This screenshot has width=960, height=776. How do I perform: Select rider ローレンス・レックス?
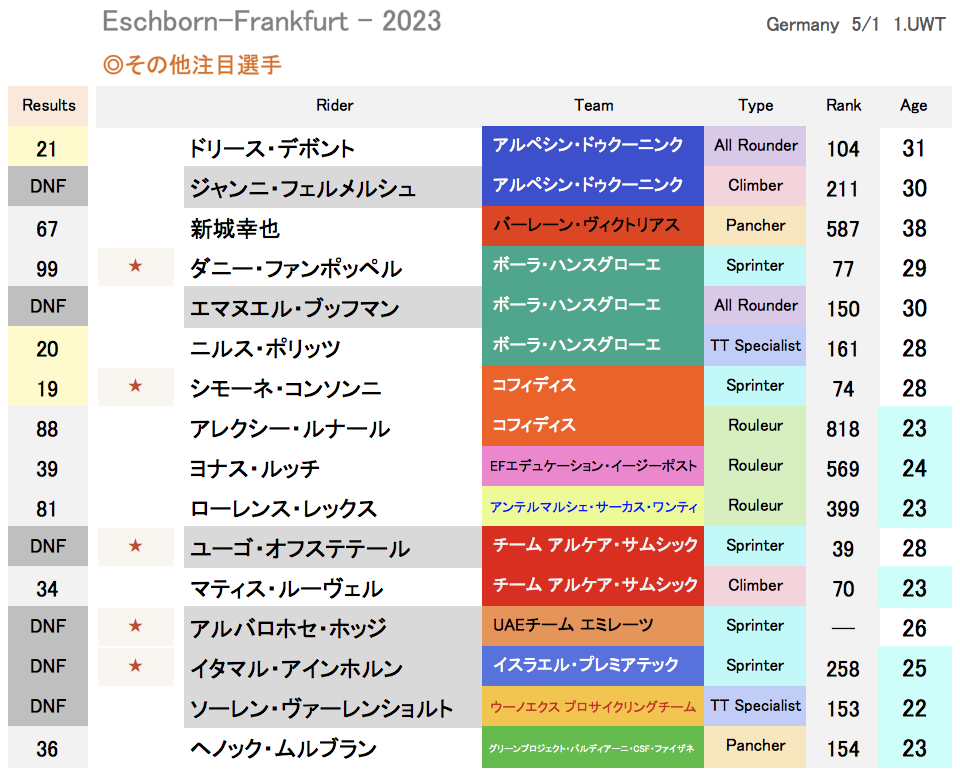tap(283, 509)
